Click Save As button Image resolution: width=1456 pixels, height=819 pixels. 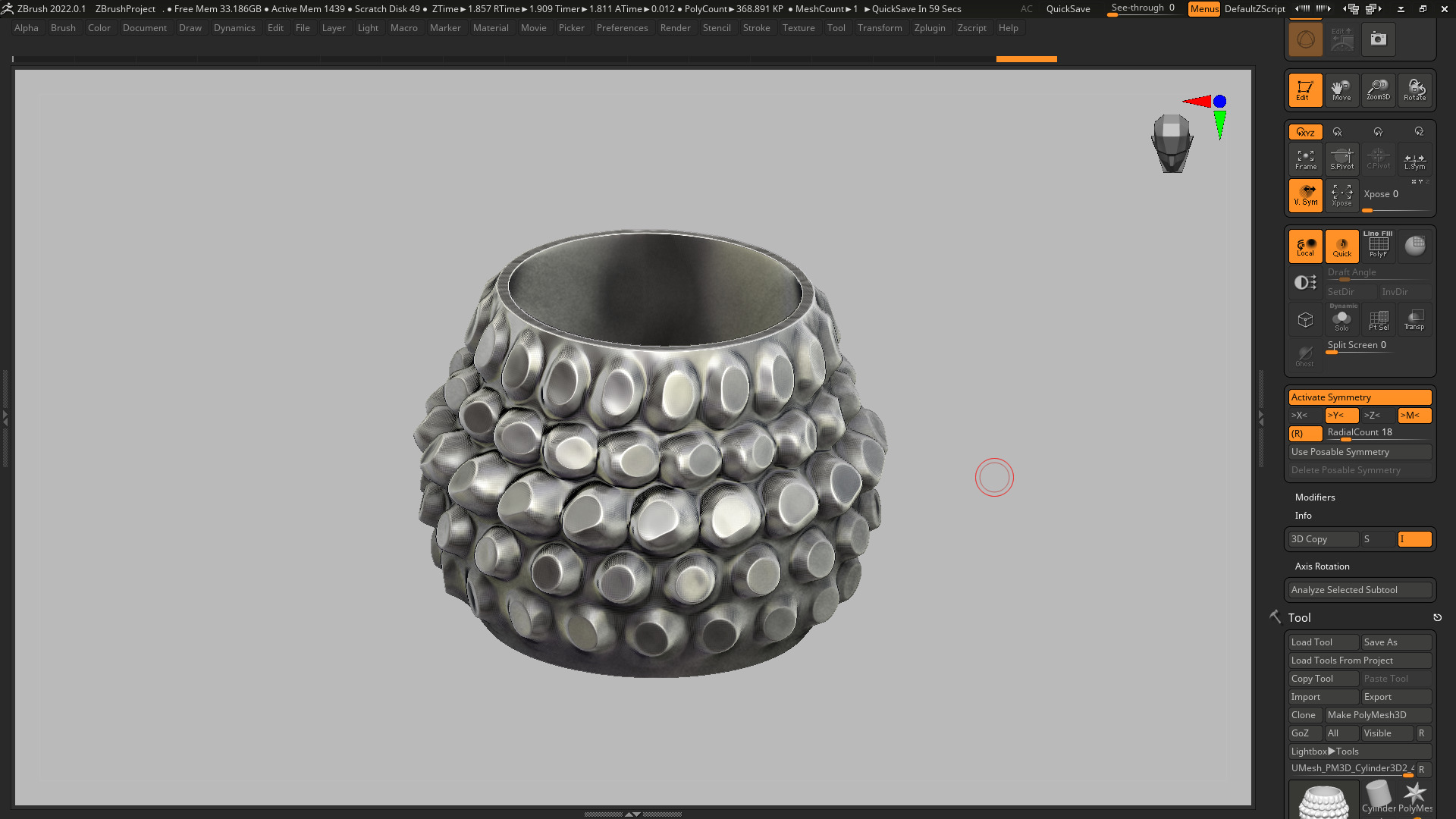(x=1396, y=642)
